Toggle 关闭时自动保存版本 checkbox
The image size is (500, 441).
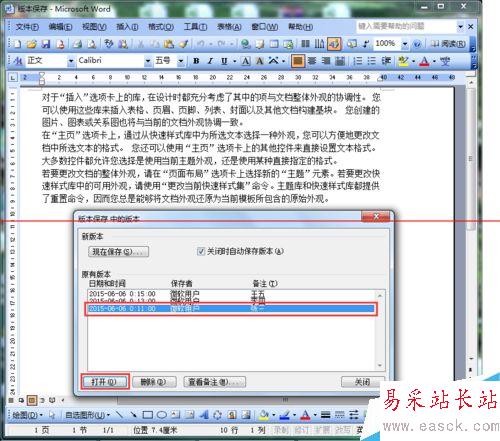(201, 251)
